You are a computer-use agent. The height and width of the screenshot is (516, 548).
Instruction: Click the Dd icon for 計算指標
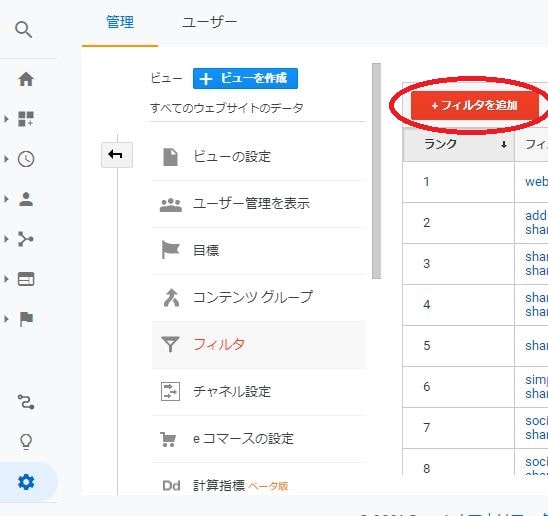pyautogui.click(x=171, y=486)
